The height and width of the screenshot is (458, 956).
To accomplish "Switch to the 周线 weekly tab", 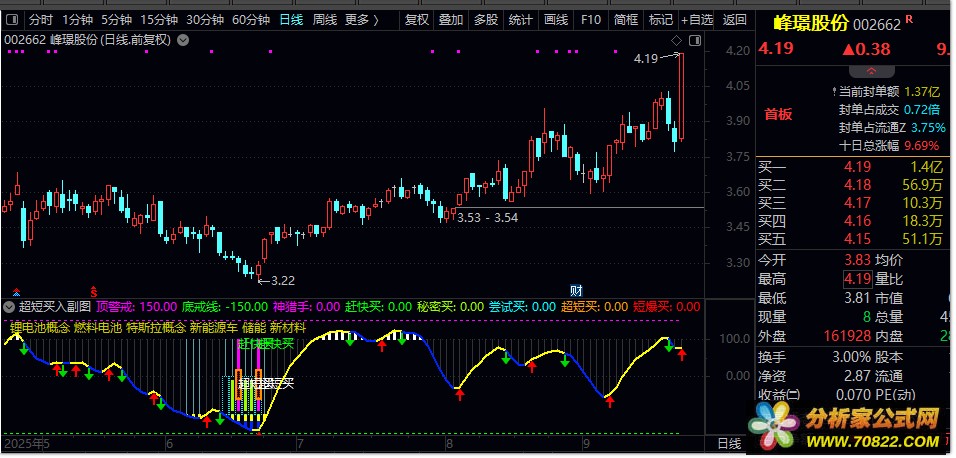I will 325,20.
